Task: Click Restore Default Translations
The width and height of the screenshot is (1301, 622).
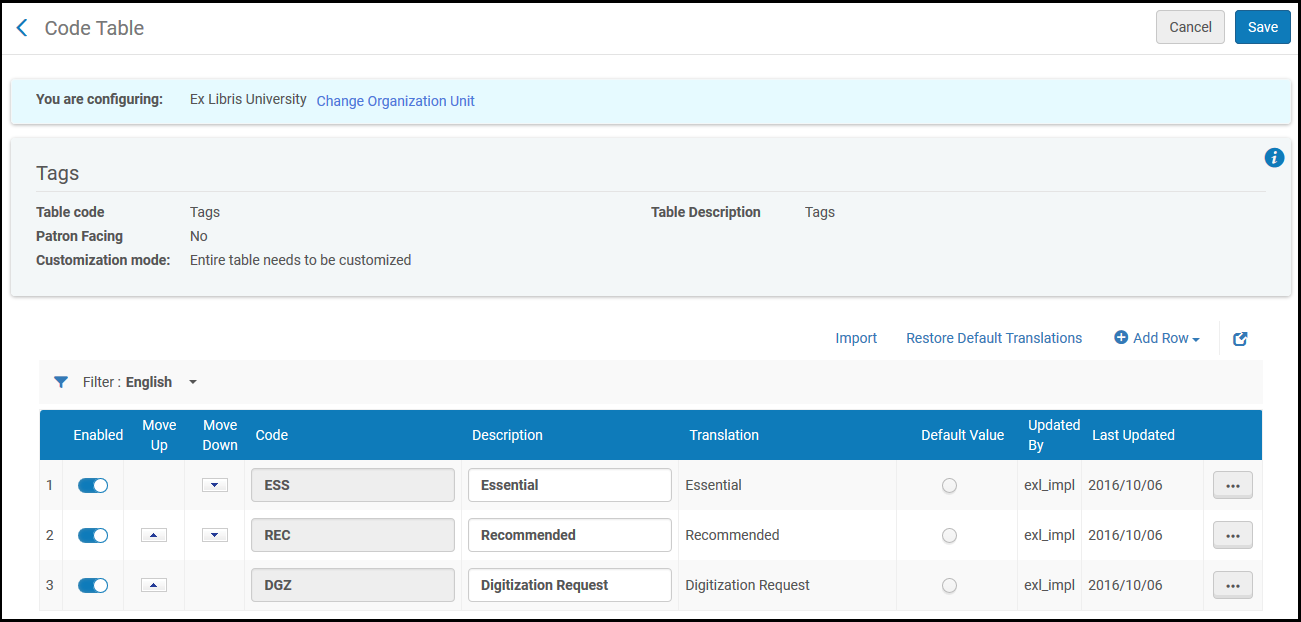Action: coord(993,339)
